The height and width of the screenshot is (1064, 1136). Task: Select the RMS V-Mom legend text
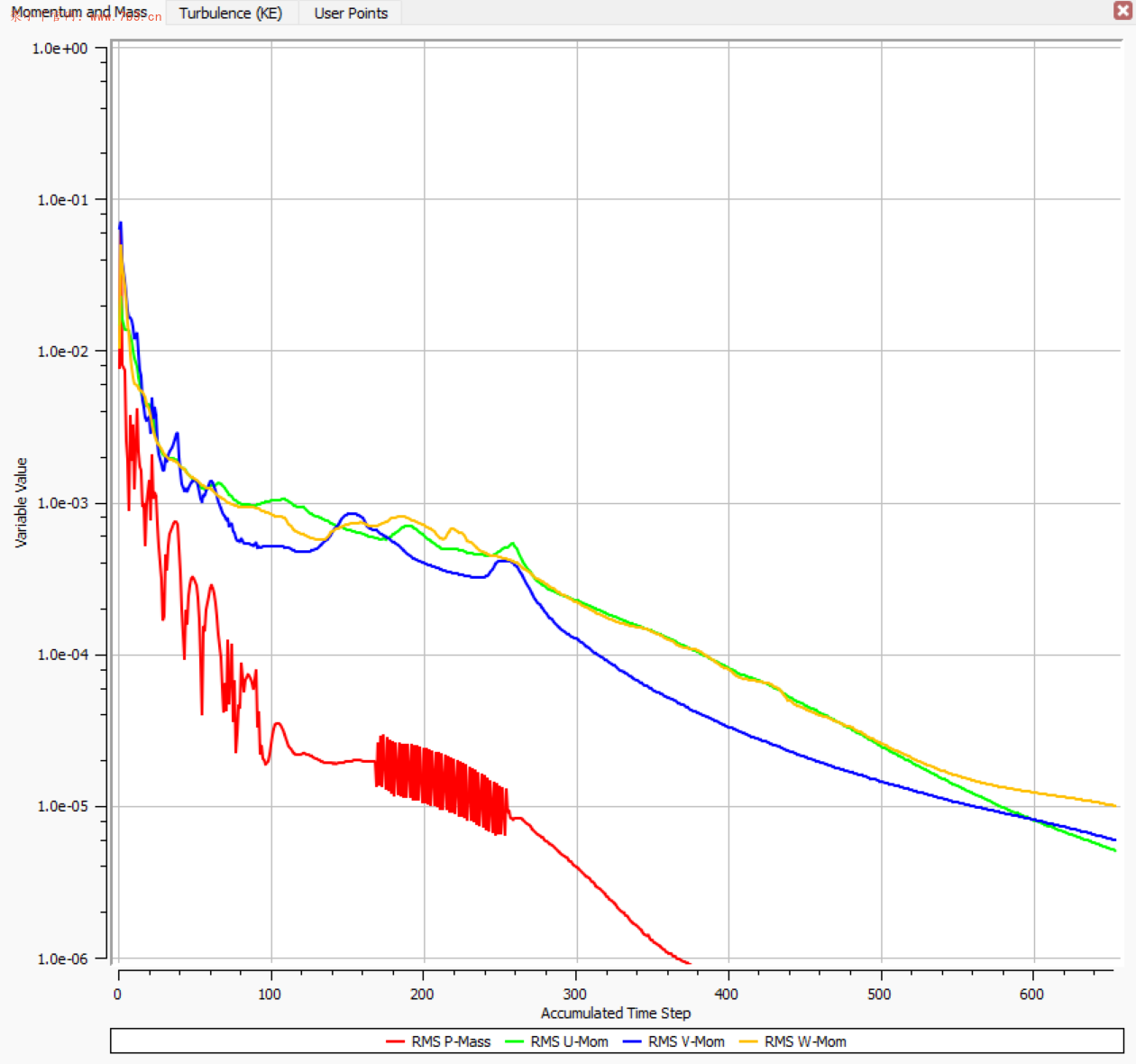pos(686,1041)
